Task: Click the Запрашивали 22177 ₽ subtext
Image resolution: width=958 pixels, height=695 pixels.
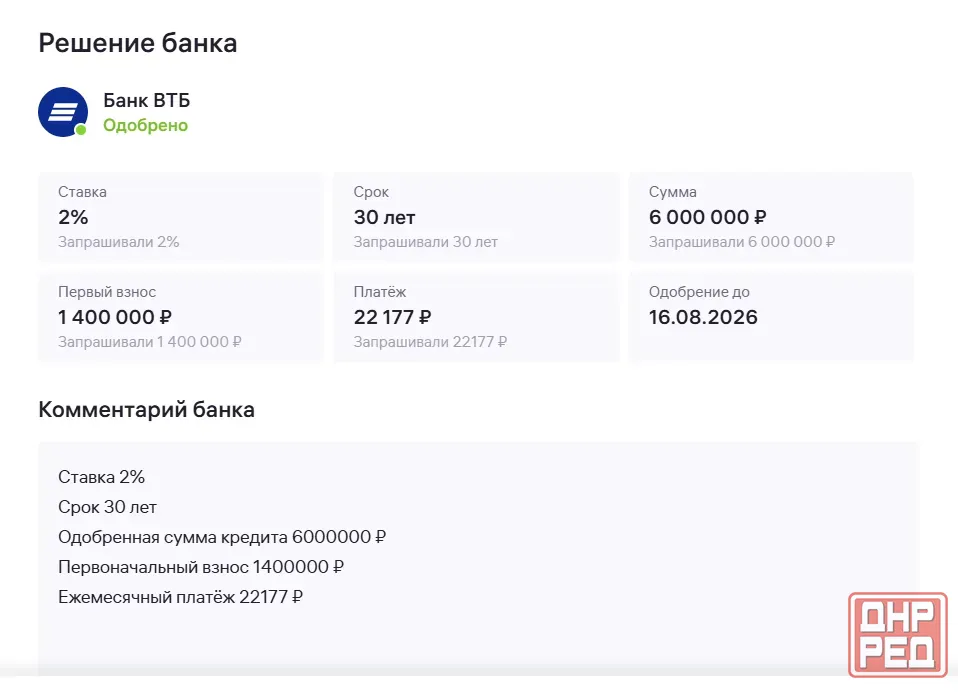Action: [430, 342]
